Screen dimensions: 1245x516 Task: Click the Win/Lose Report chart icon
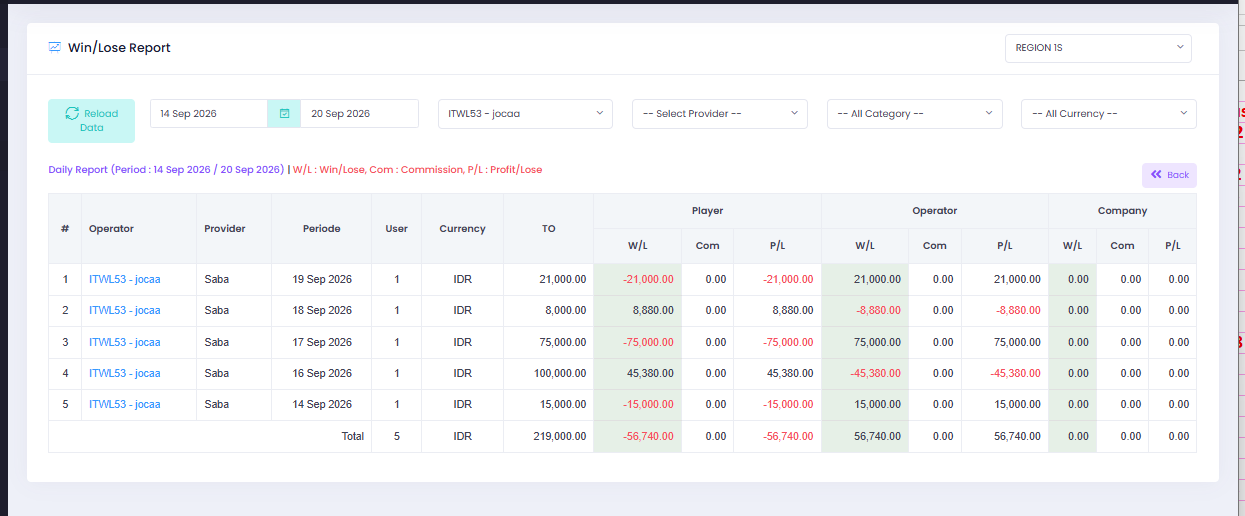click(x=55, y=47)
